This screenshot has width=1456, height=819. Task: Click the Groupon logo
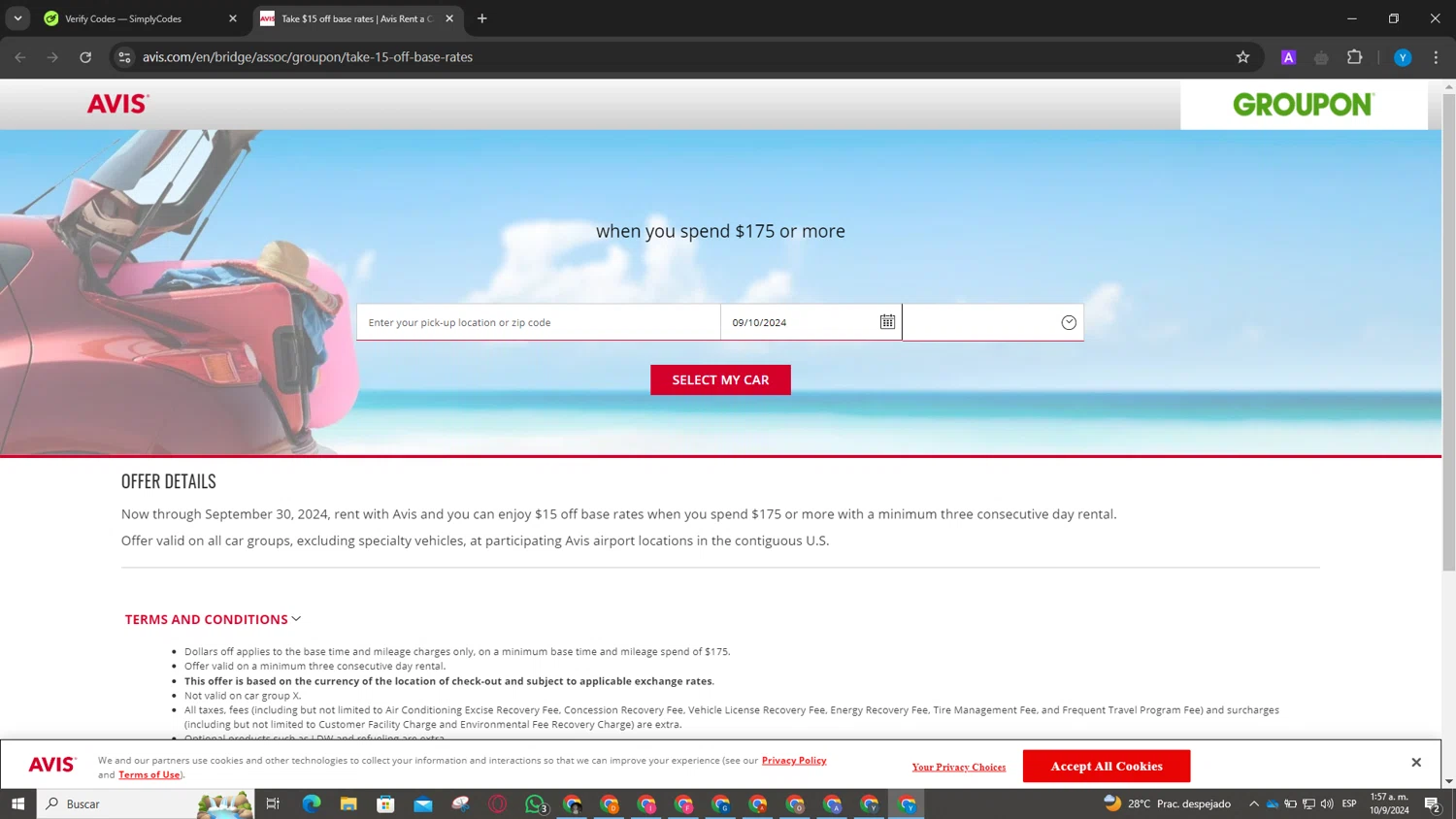pyautogui.click(x=1304, y=104)
